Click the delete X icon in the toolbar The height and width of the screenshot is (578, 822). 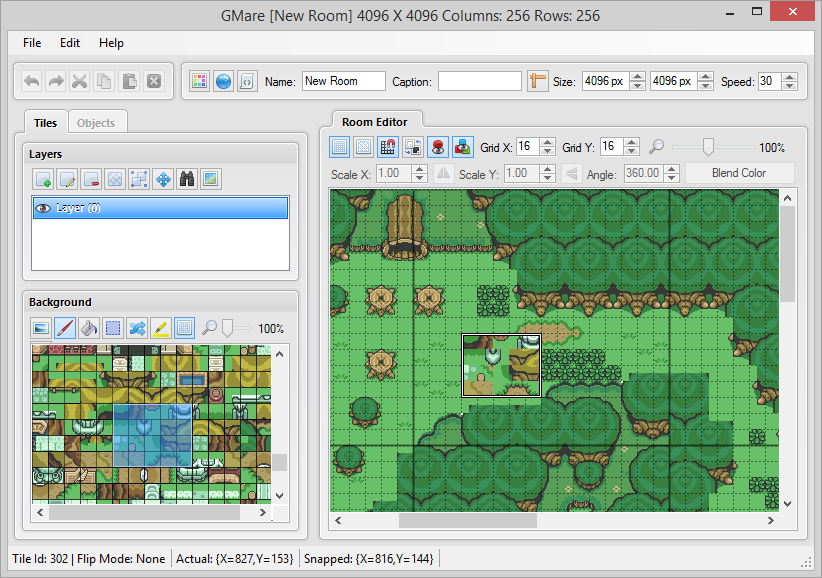tap(154, 81)
